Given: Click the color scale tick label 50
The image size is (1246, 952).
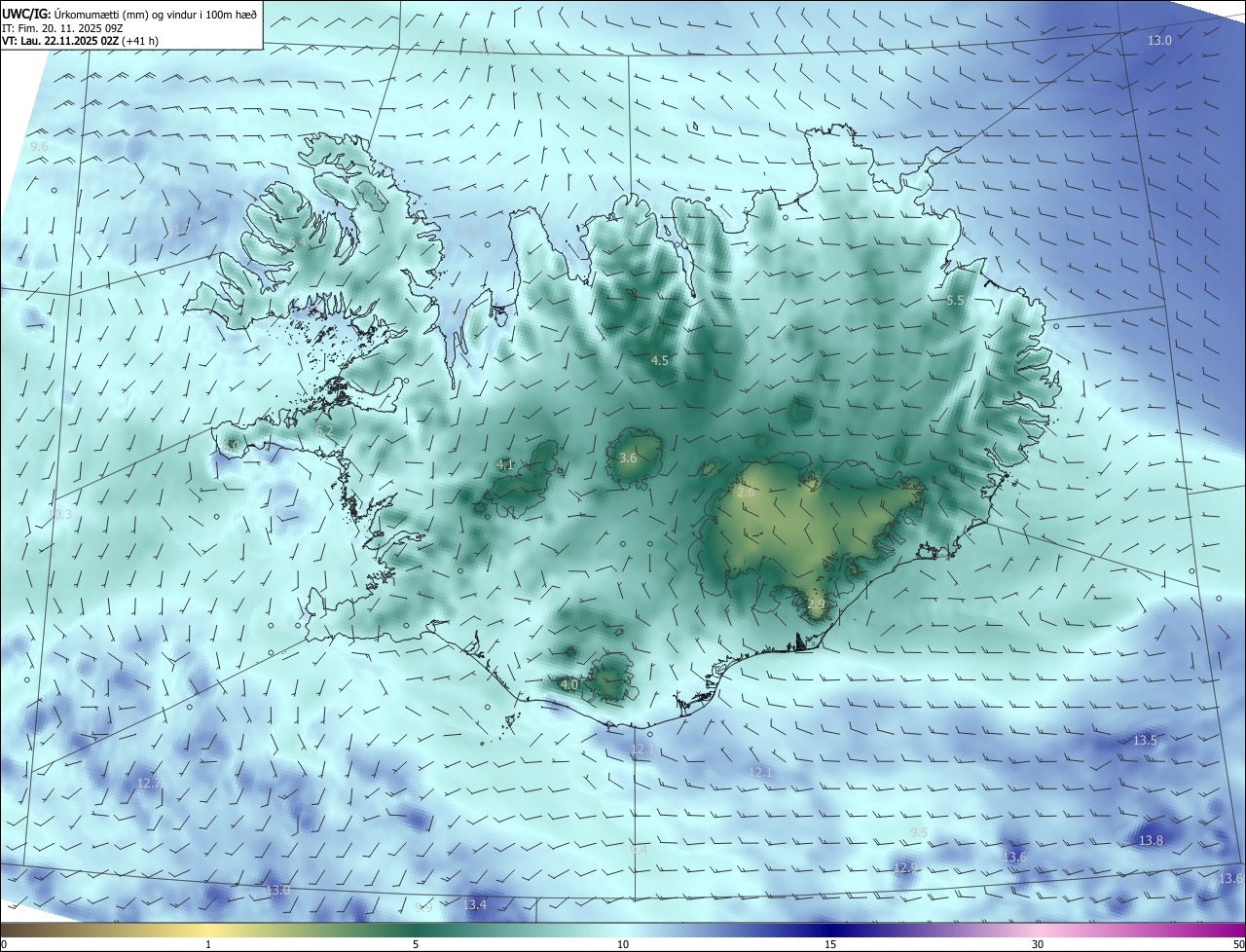Looking at the screenshot, I should tap(1238, 944).
